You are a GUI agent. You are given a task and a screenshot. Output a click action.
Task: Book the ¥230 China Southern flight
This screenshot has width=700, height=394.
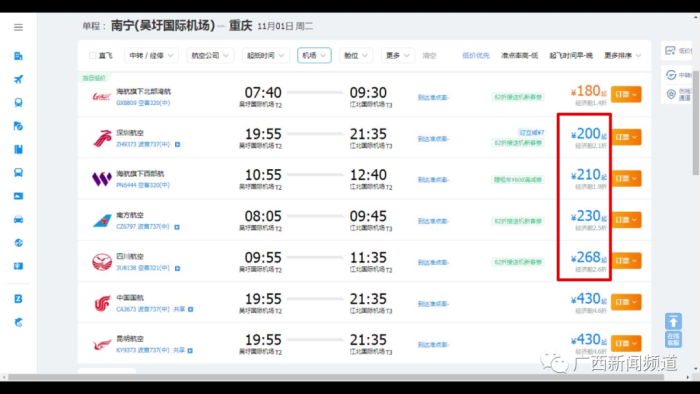click(626, 220)
